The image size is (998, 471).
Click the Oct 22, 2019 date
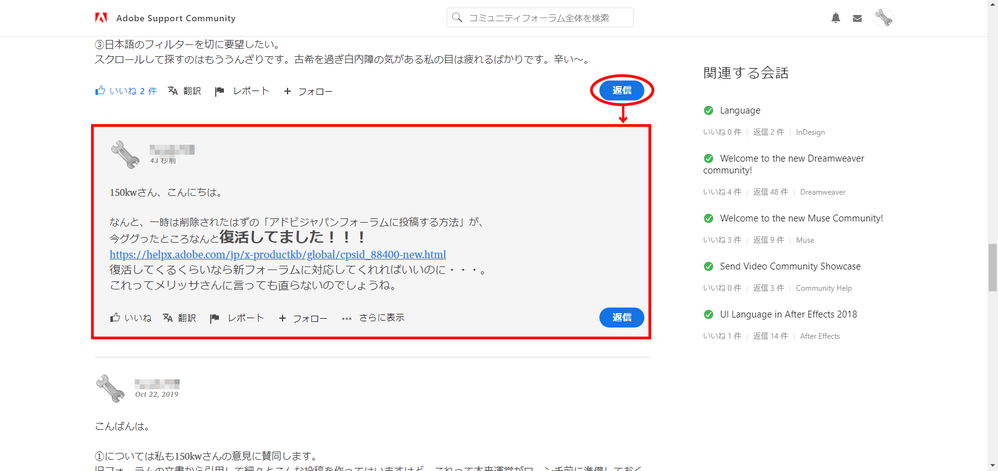tap(157, 394)
